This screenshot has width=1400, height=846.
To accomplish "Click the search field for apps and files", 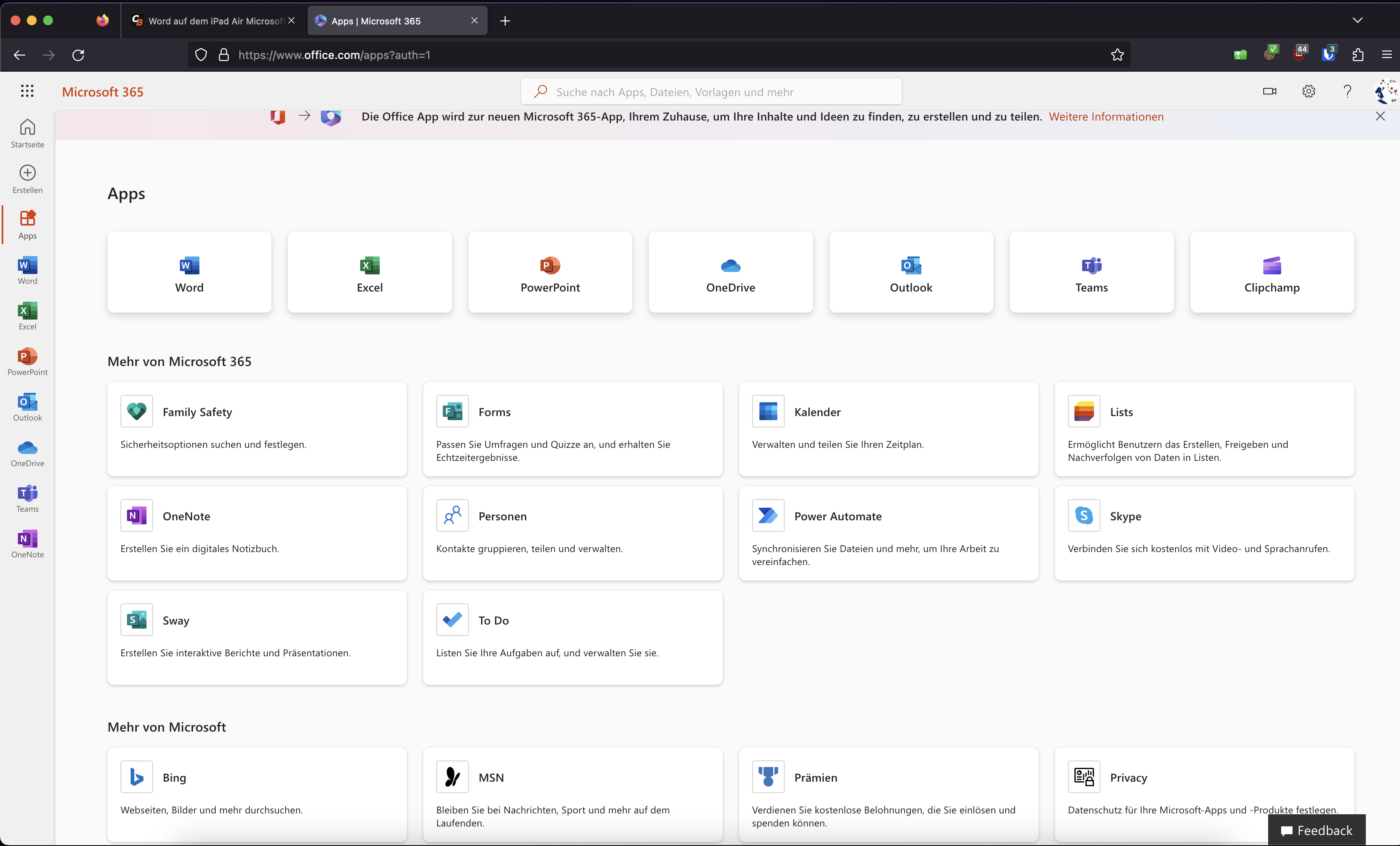I will coord(710,91).
